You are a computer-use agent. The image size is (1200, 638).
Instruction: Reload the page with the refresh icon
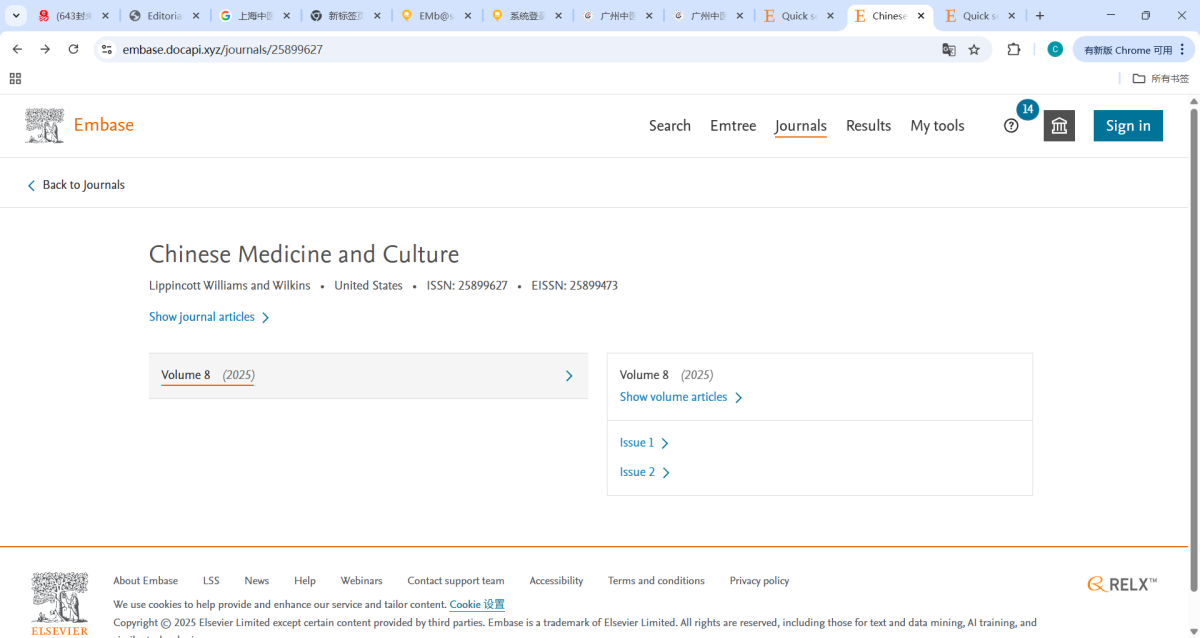[x=73, y=49]
